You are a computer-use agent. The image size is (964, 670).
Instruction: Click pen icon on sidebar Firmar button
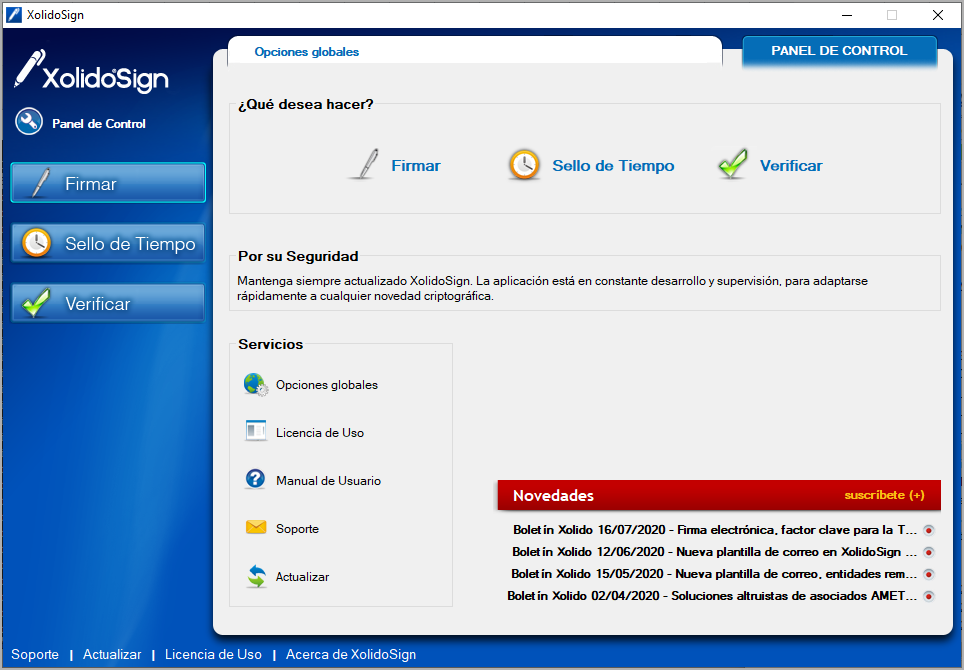tap(40, 182)
